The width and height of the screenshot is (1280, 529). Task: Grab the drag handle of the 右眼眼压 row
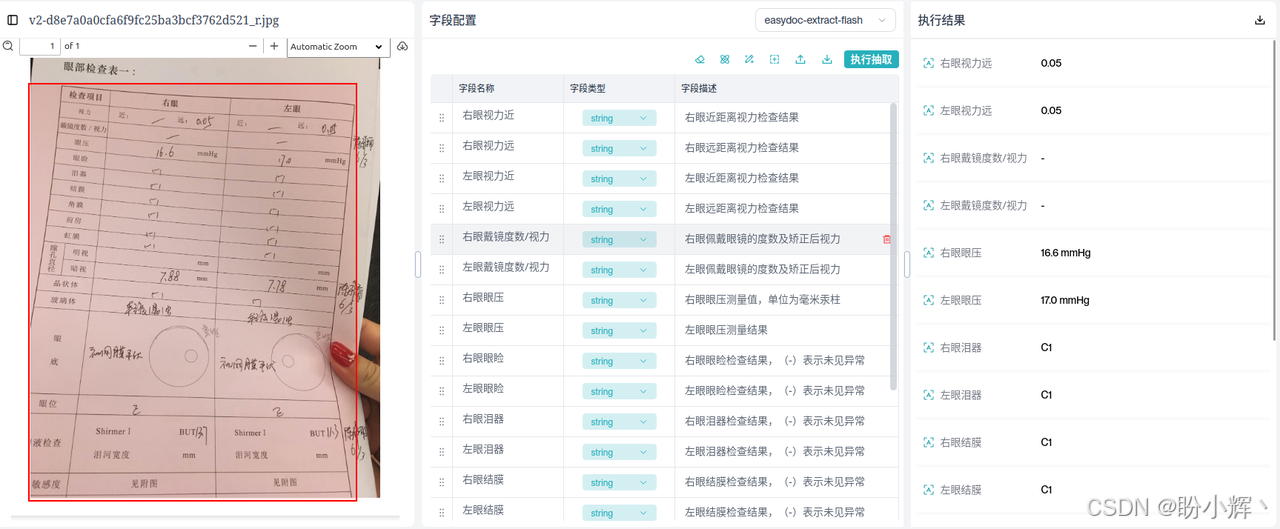tap(441, 300)
